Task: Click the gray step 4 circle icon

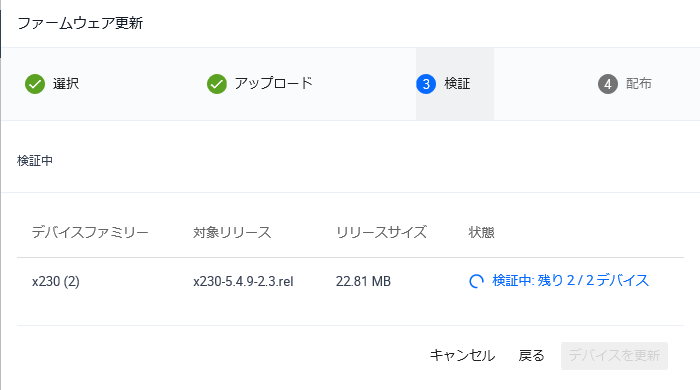Action: coord(608,84)
